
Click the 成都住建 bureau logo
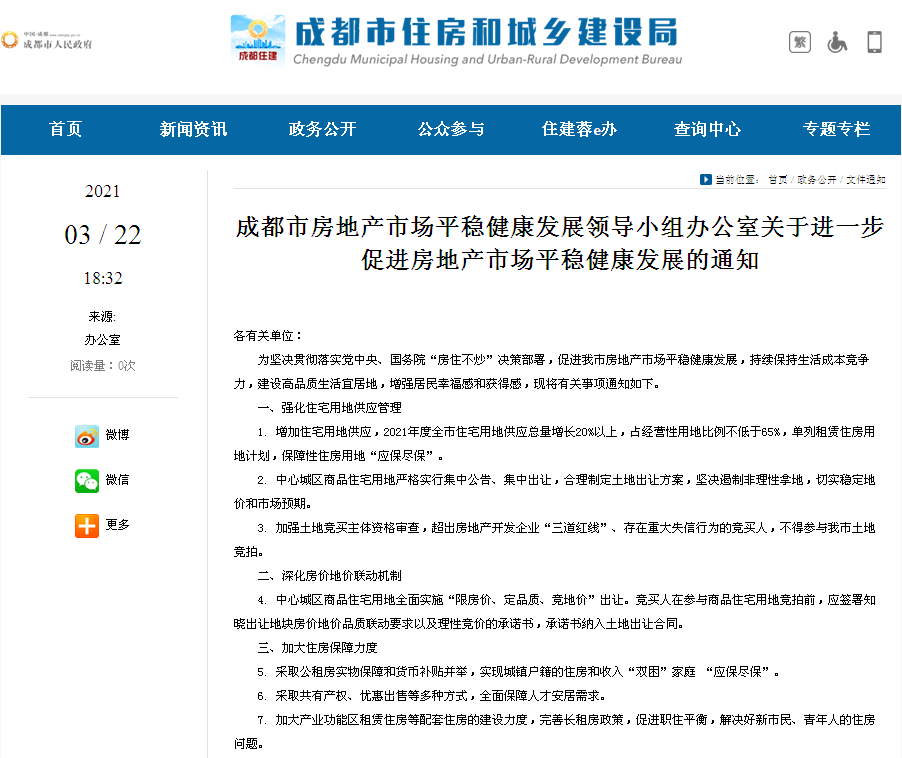pyautogui.click(x=256, y=39)
